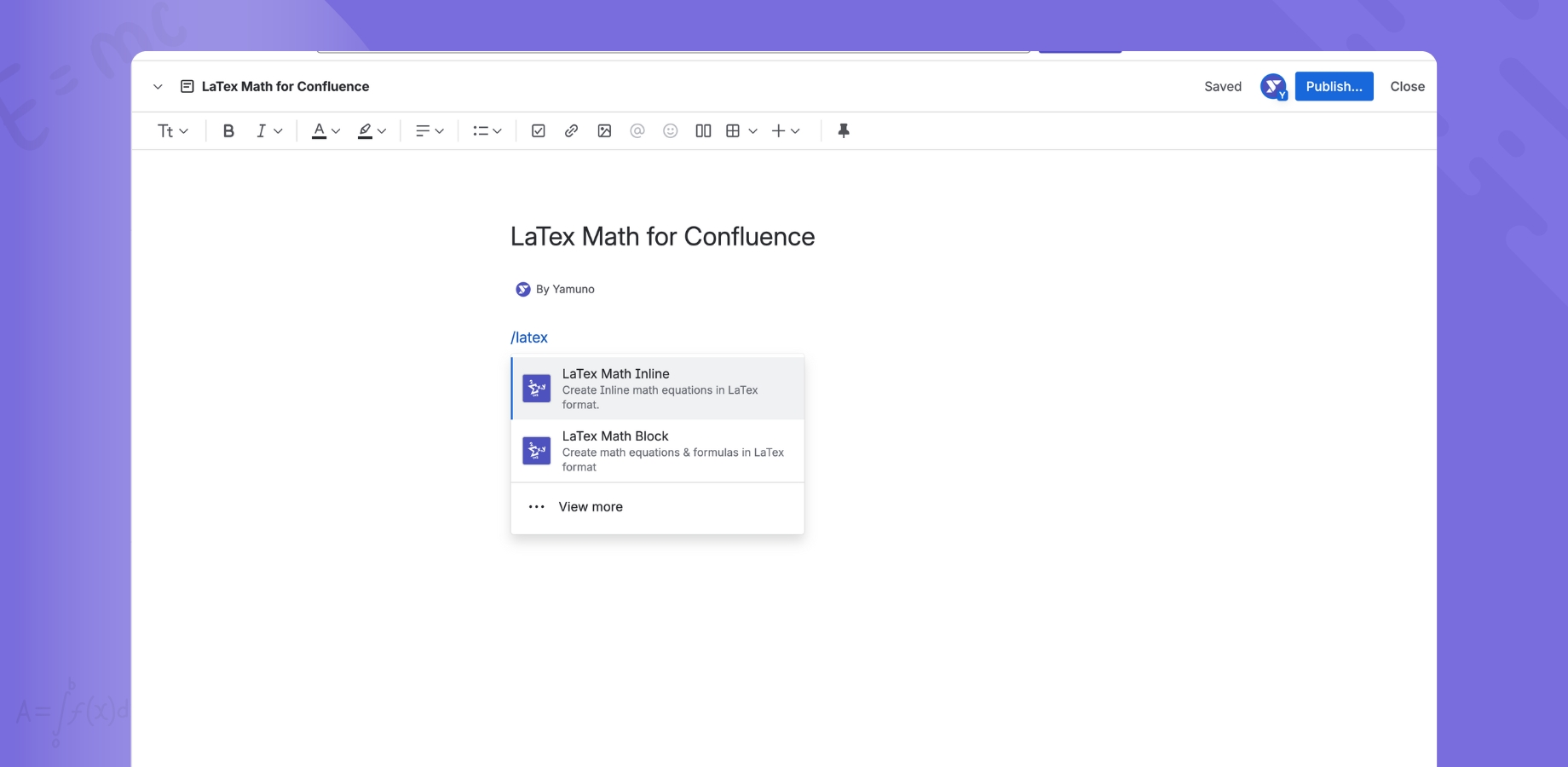Screen dimensions: 1568x767
Task: Insert an action item checkbox
Action: [x=539, y=131]
